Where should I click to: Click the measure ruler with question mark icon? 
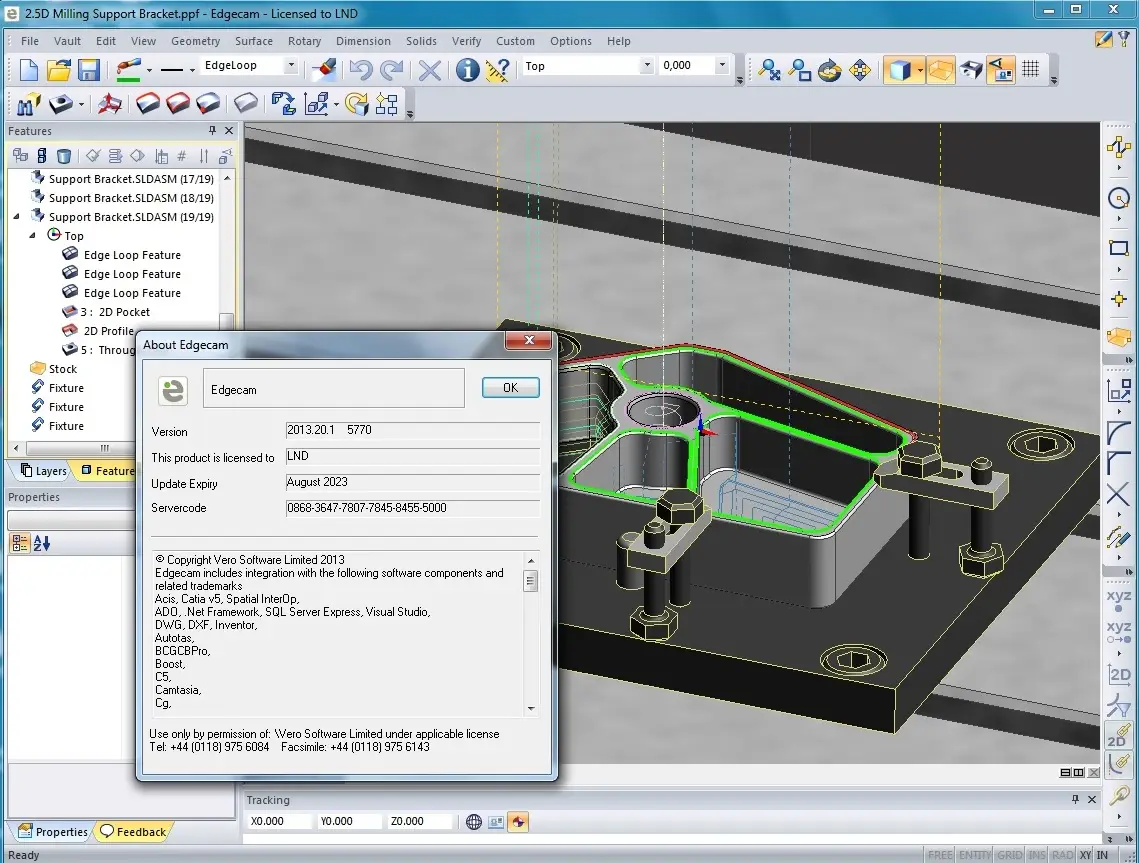coord(498,70)
